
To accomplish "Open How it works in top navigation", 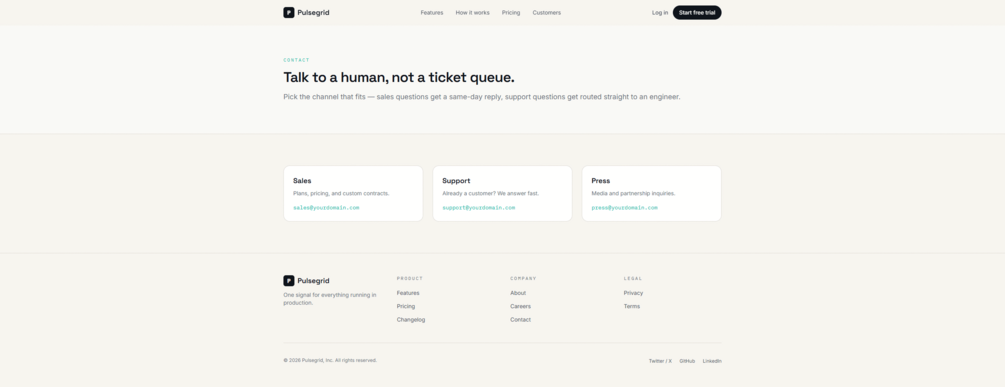I will (472, 13).
